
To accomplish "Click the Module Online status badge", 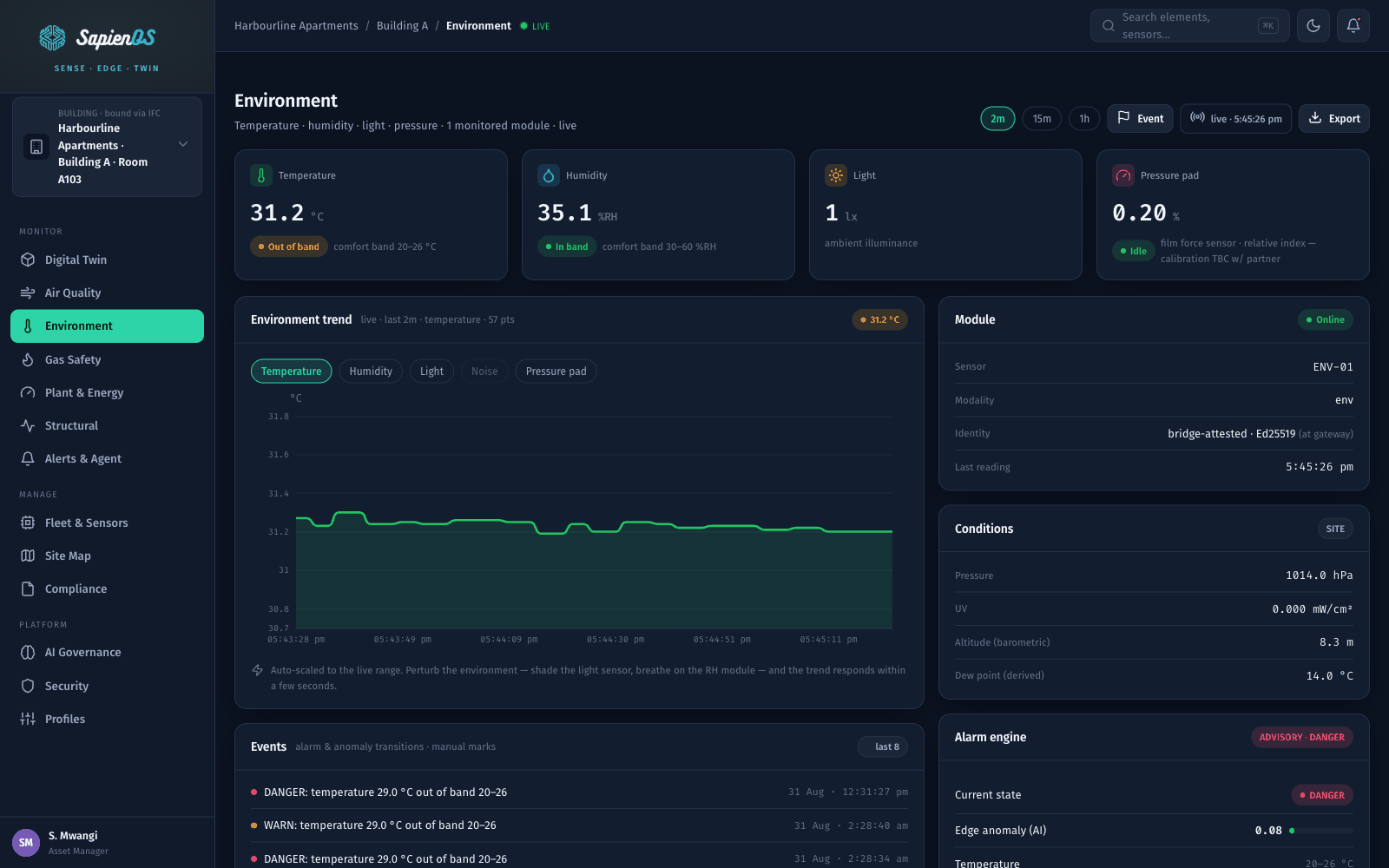I will pyautogui.click(x=1326, y=319).
